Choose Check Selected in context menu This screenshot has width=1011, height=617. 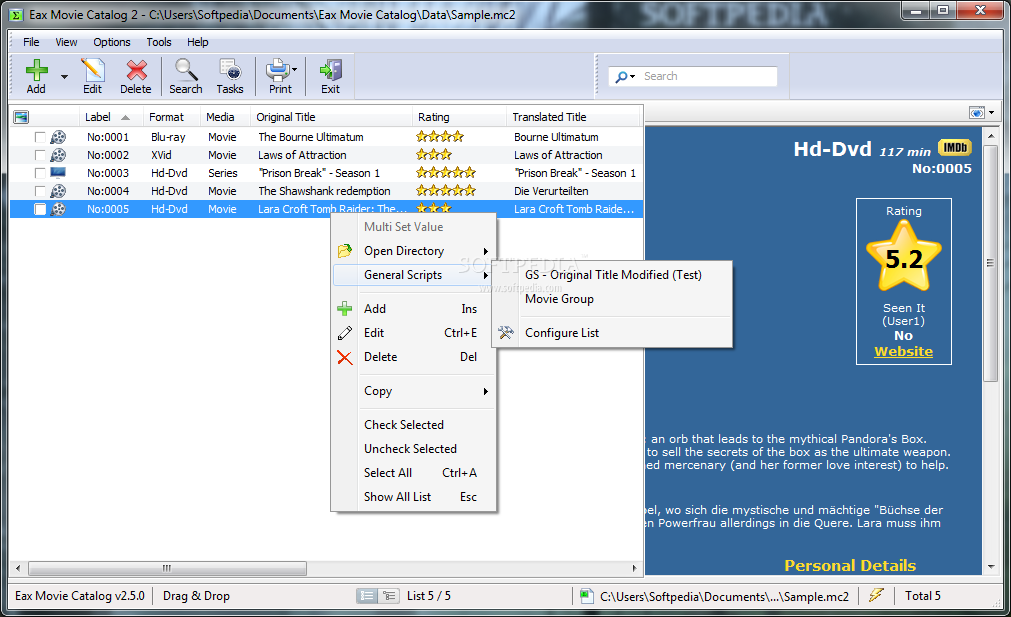413,425
